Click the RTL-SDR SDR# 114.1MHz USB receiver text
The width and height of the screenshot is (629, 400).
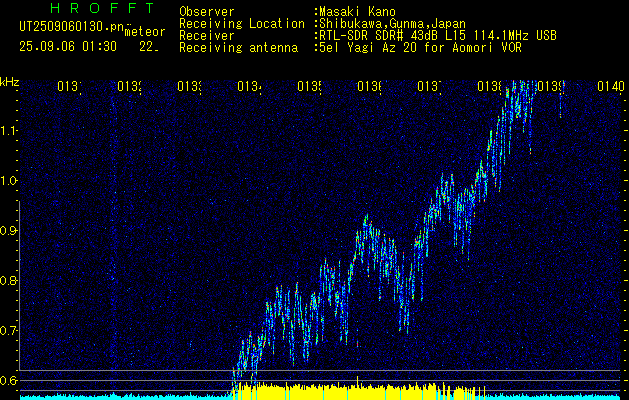pos(438,36)
